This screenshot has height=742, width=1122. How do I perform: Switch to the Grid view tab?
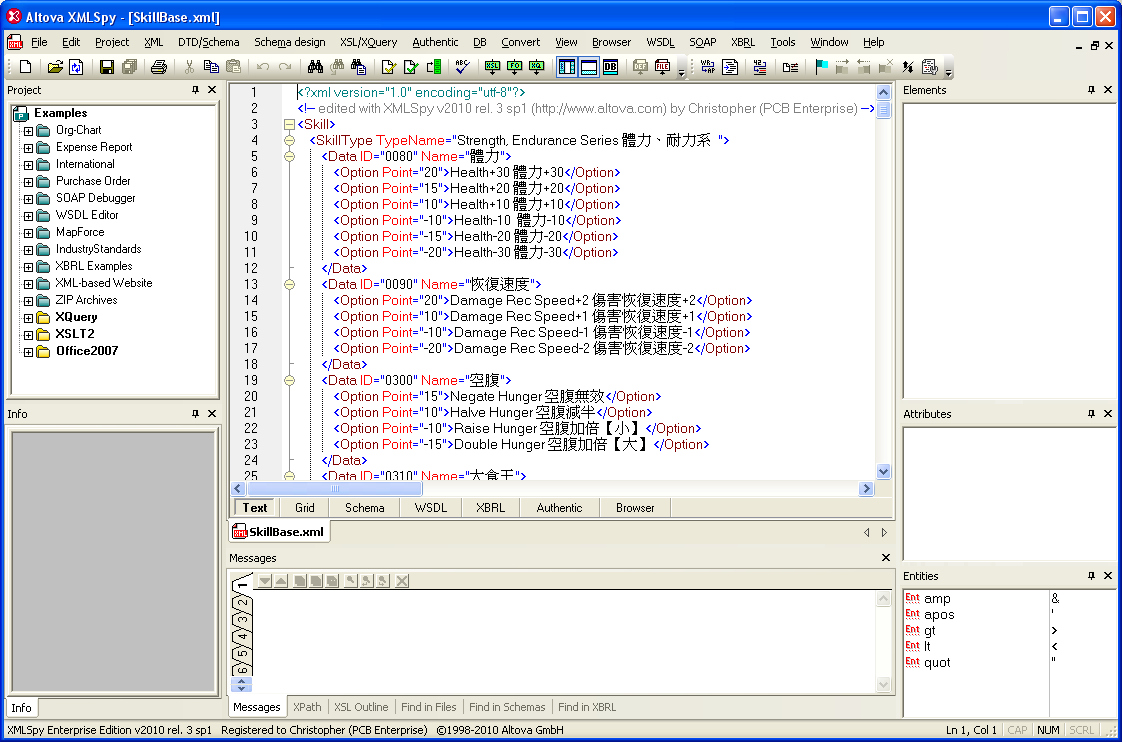point(304,508)
